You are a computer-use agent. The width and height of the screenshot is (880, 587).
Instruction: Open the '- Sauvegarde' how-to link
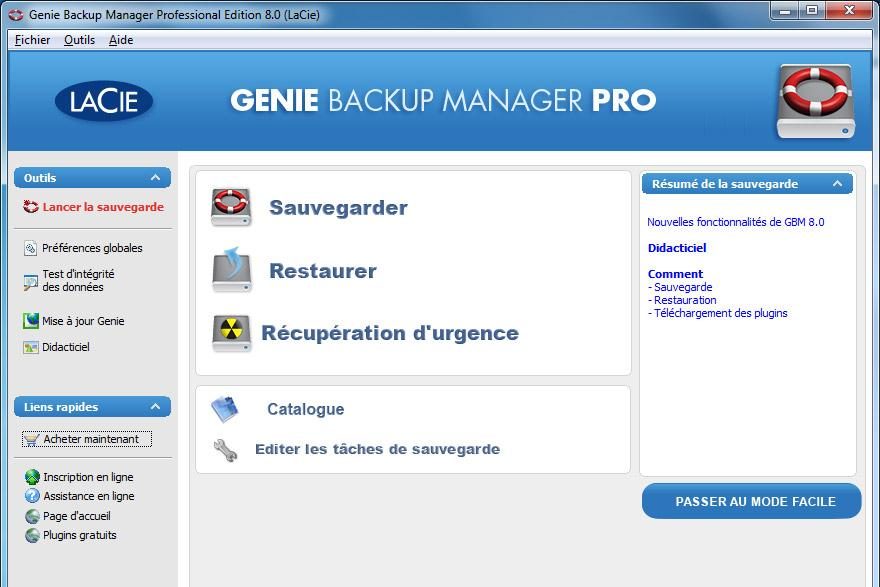click(x=680, y=287)
